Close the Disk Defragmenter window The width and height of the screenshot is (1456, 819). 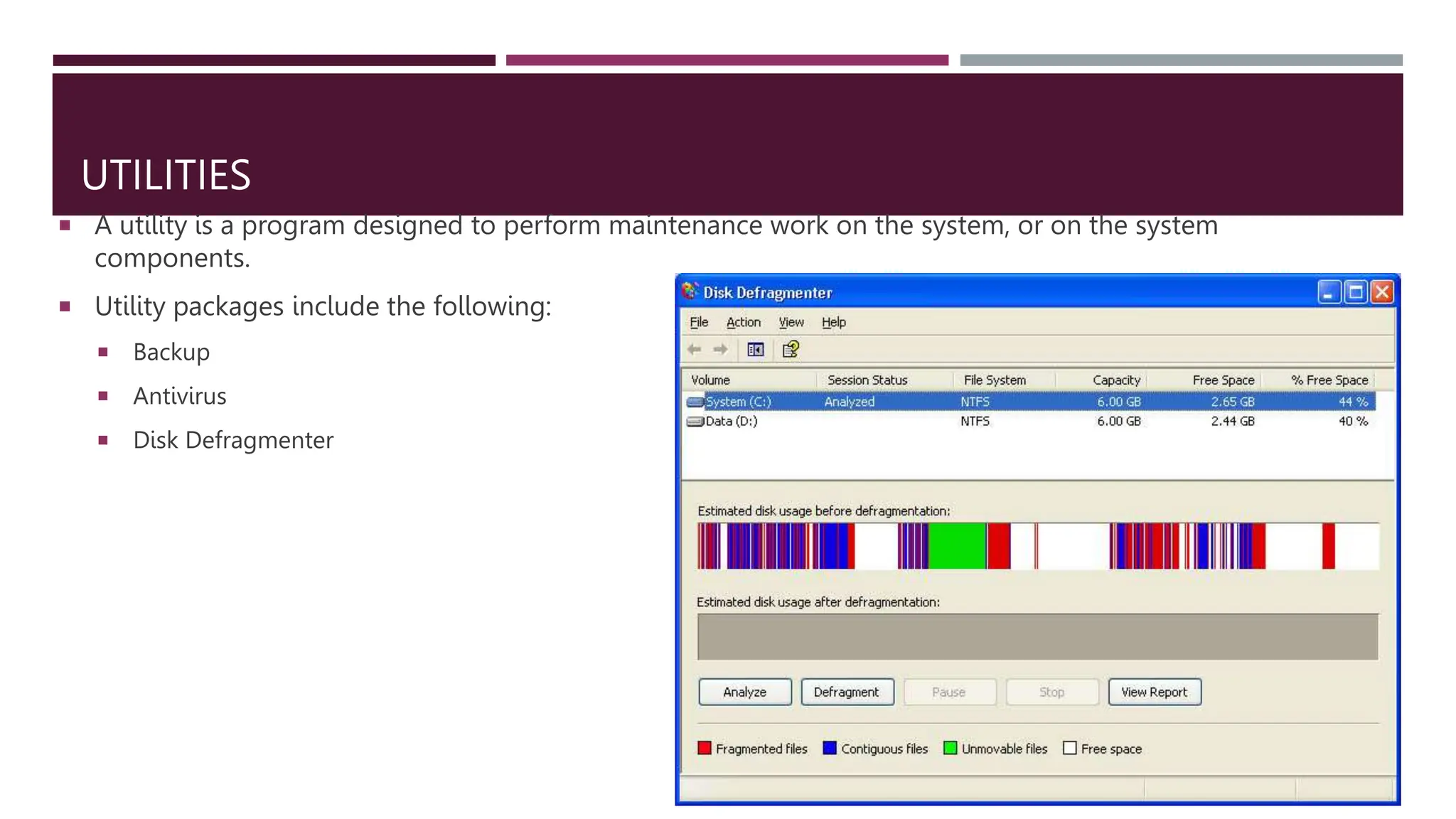pos(1382,292)
